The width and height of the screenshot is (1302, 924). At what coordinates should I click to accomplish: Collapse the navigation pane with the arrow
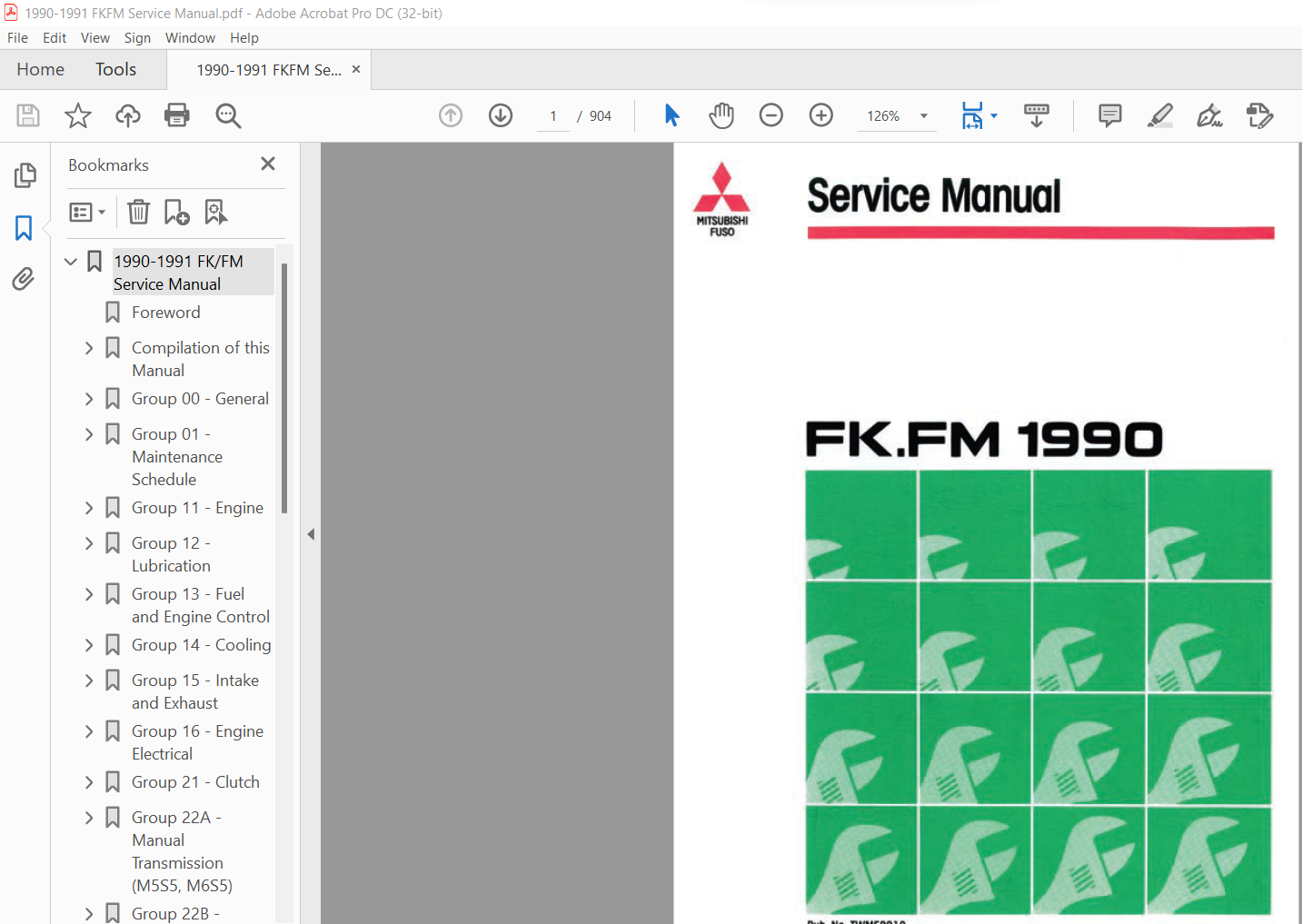pos(311,534)
